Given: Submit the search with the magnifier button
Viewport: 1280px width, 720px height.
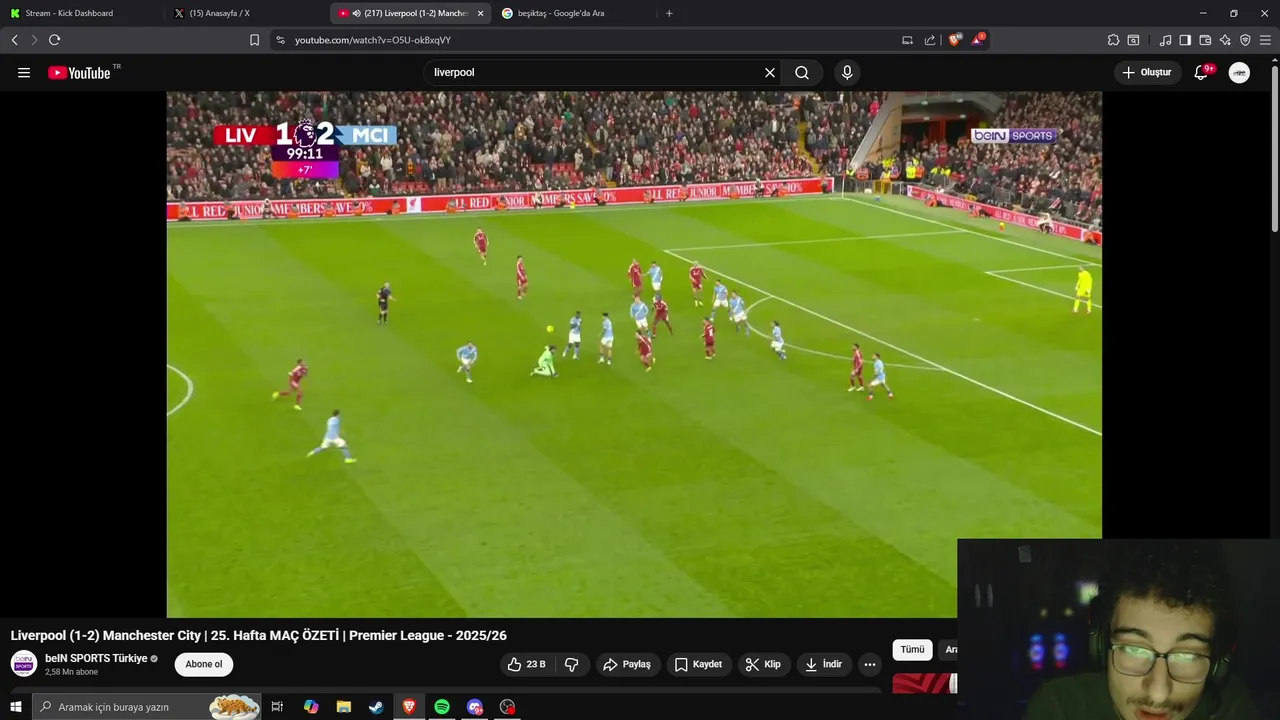Looking at the screenshot, I should (802, 72).
